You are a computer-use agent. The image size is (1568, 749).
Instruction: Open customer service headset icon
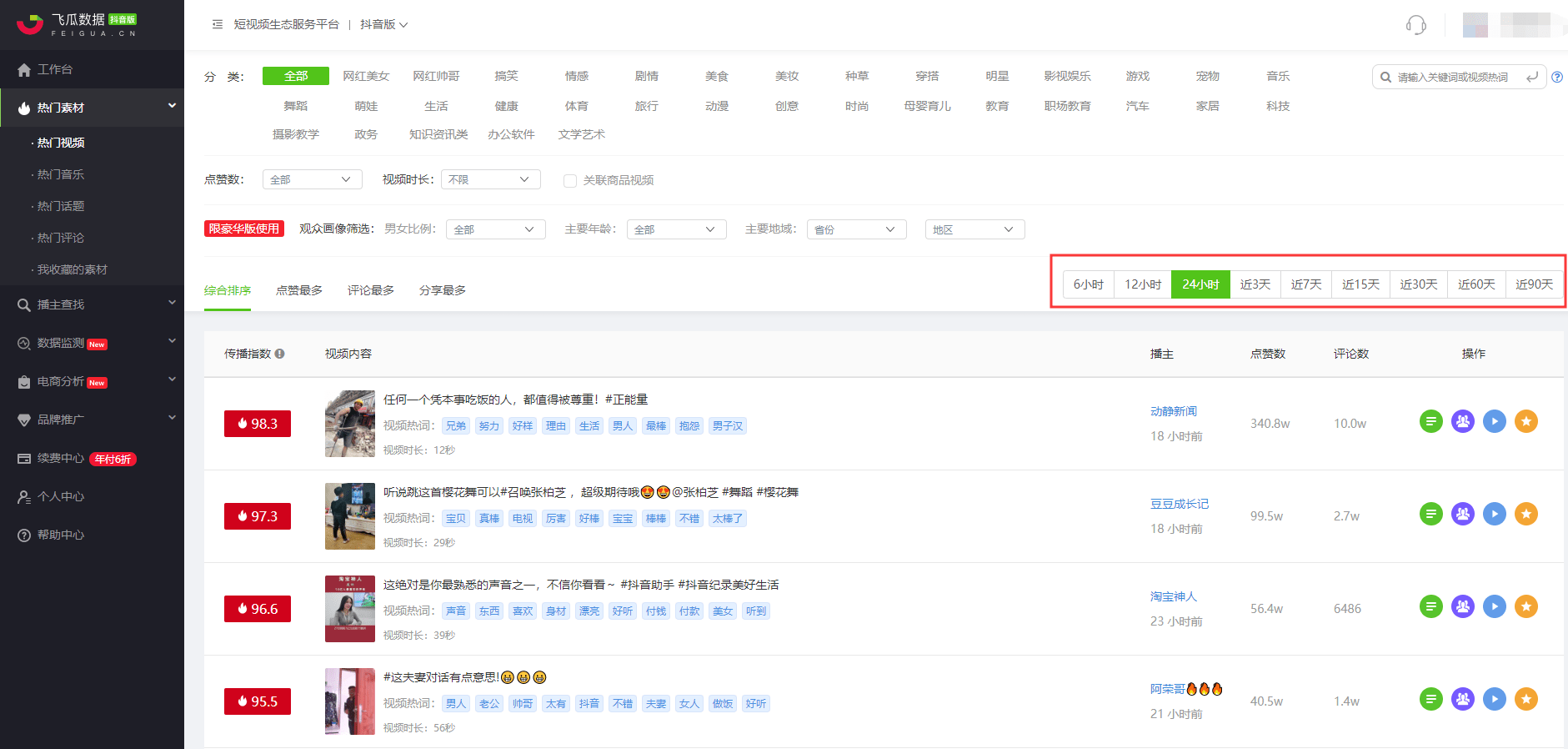[1415, 25]
